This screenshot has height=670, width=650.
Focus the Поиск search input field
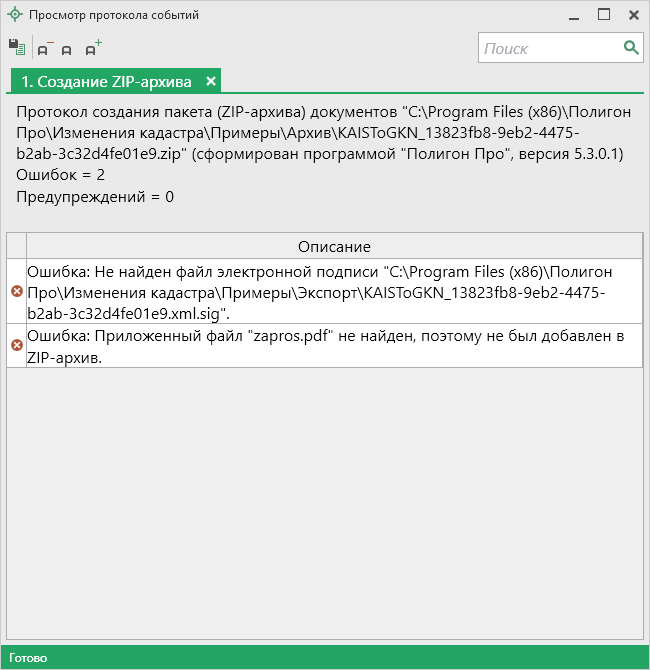pos(550,48)
